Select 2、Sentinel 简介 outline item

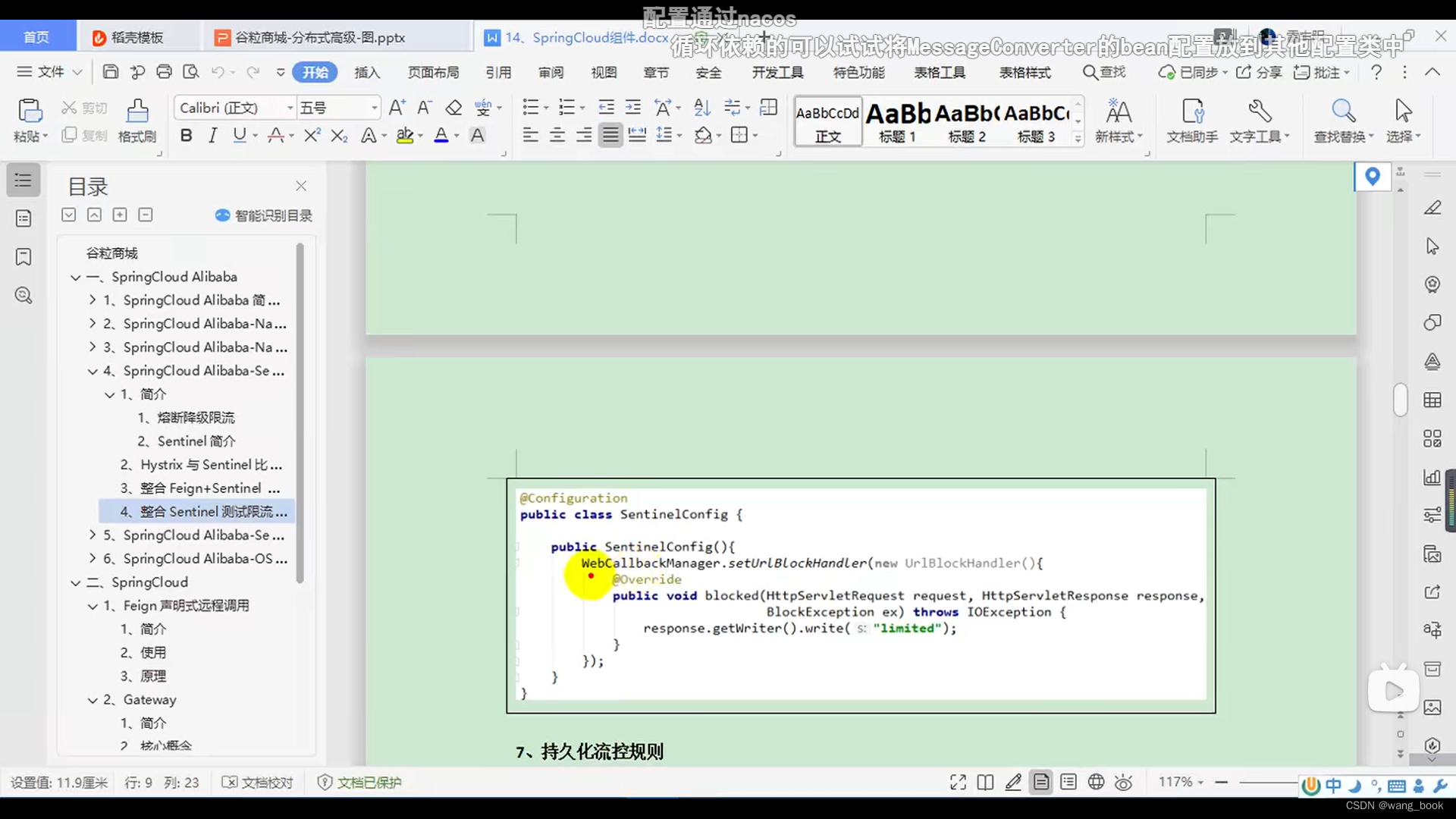coord(187,441)
